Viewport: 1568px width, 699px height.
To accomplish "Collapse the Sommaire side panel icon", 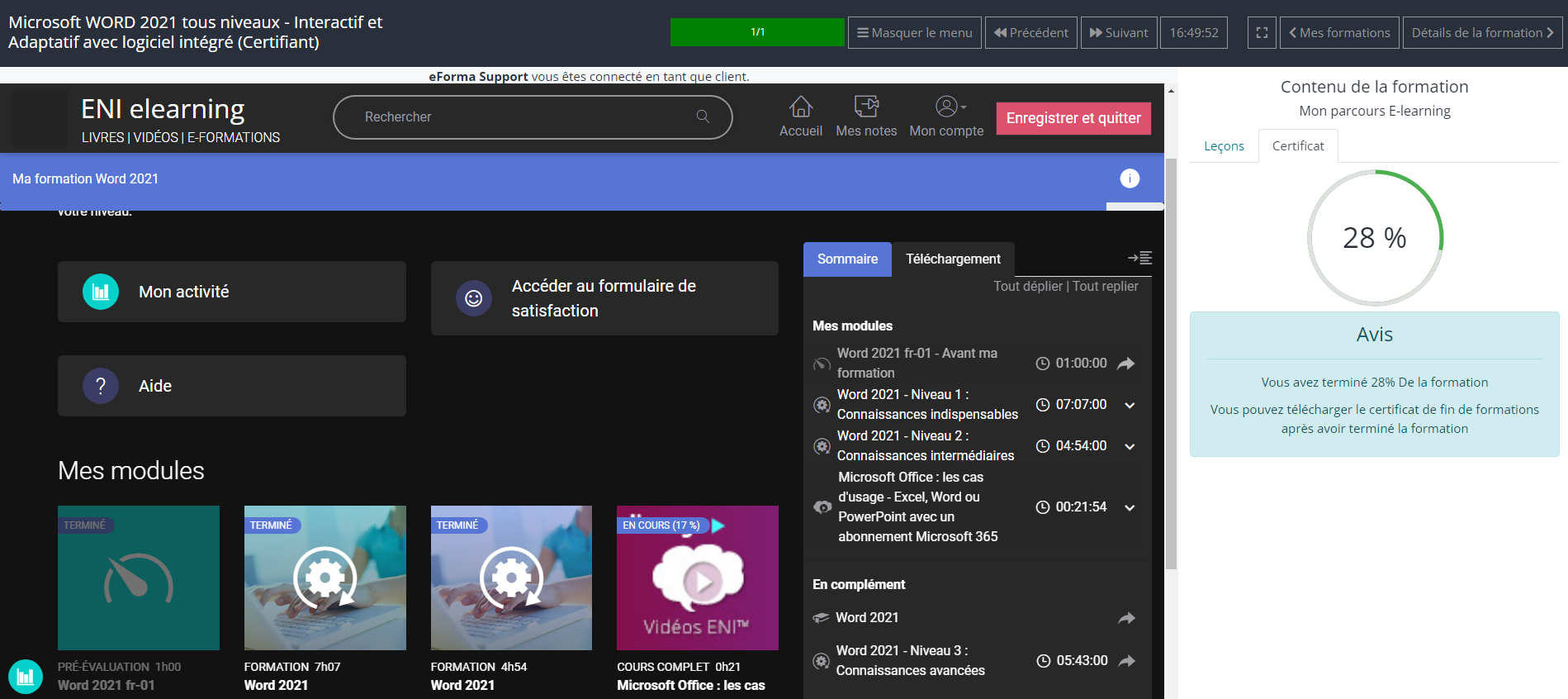I will [x=1139, y=258].
